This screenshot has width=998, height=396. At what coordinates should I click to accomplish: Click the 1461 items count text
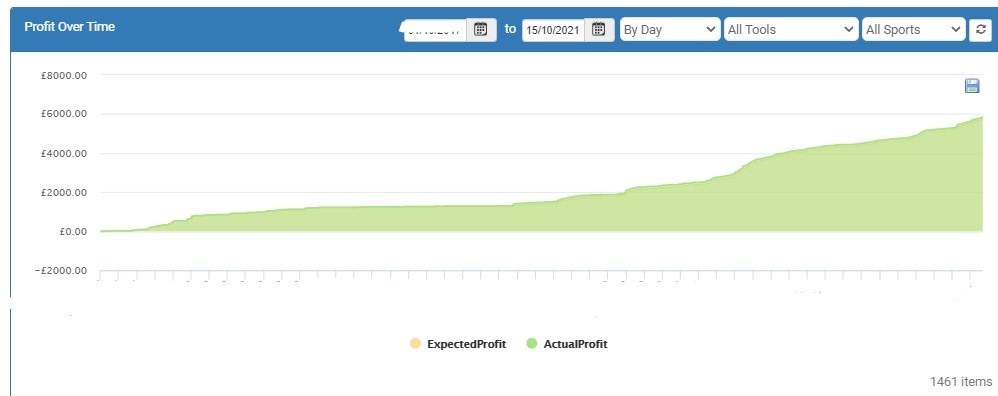(960, 381)
